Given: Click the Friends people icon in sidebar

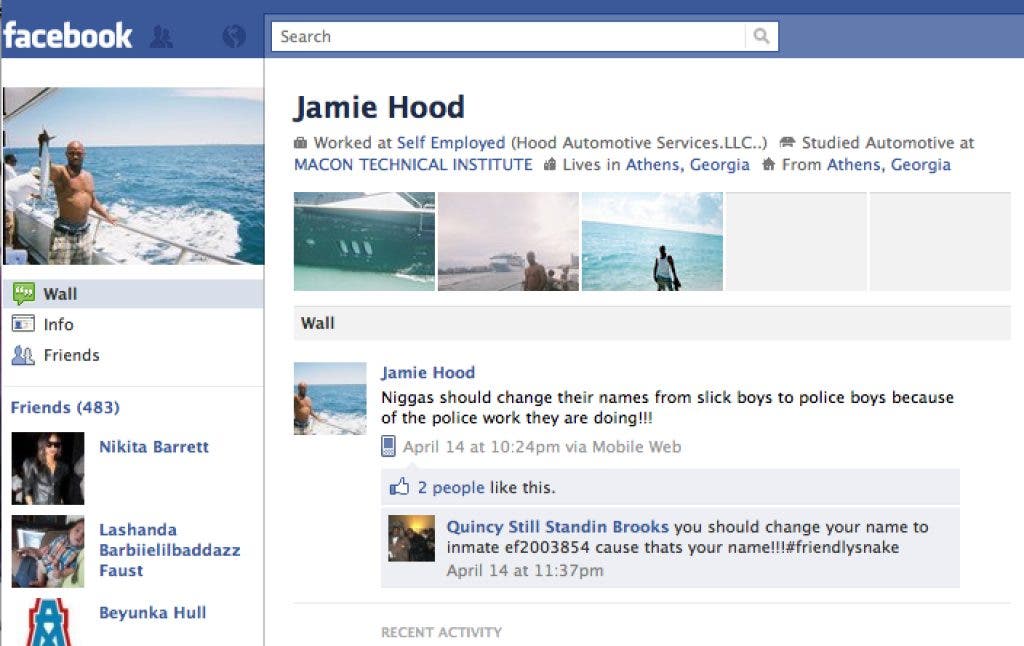Looking at the screenshot, I should 23,355.
